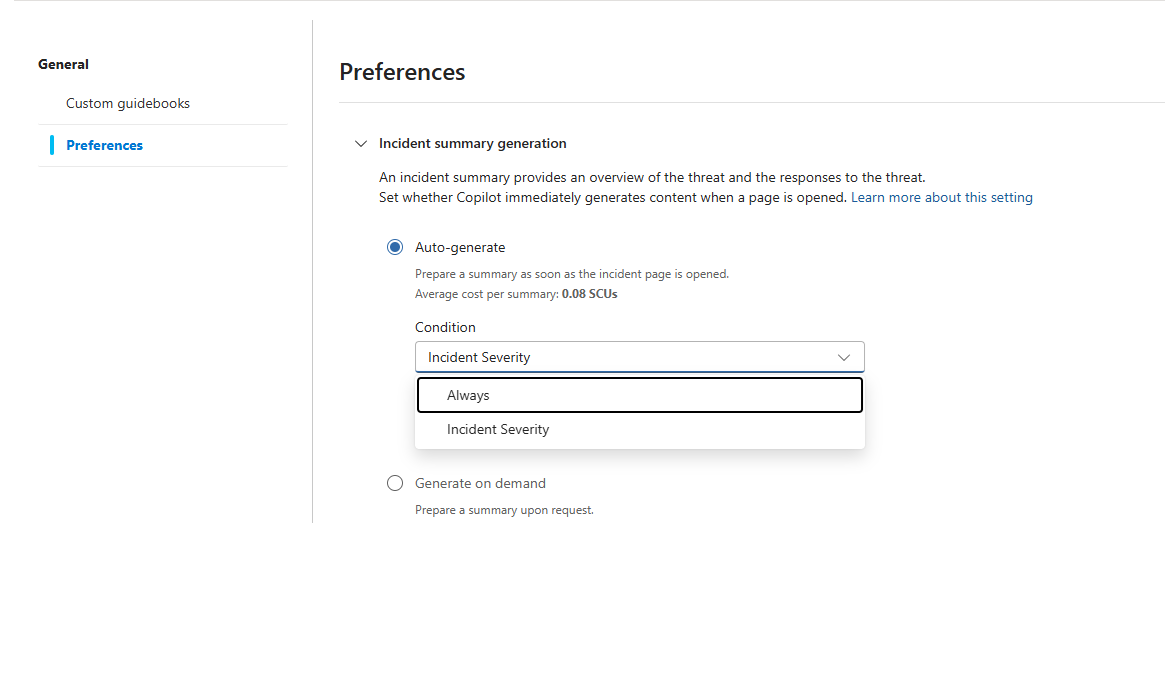Click the General category header
Viewport: 1165px width, 684px height.
[x=63, y=64]
